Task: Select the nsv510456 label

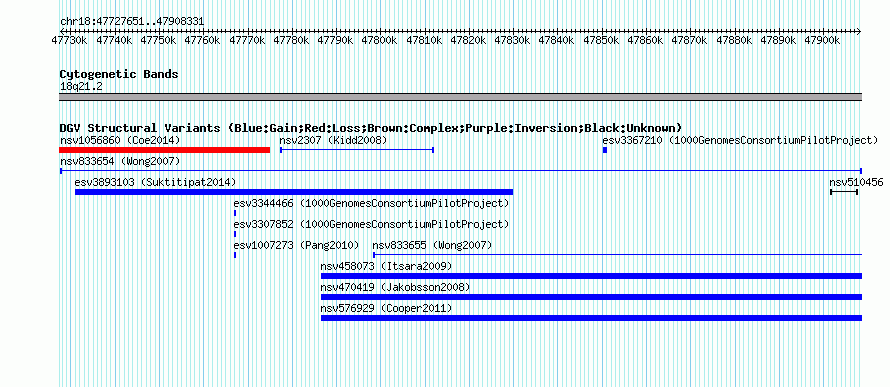Action: coord(857,182)
